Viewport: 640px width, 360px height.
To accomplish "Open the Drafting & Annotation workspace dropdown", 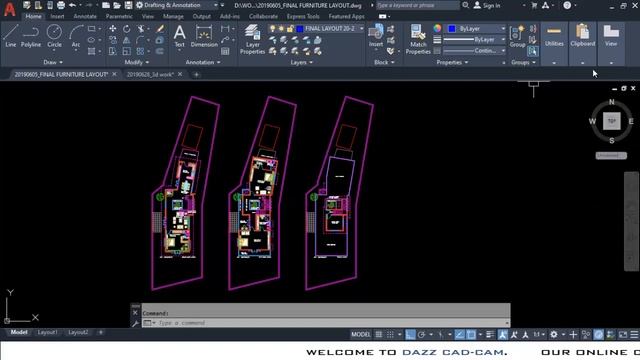I will (216, 5).
